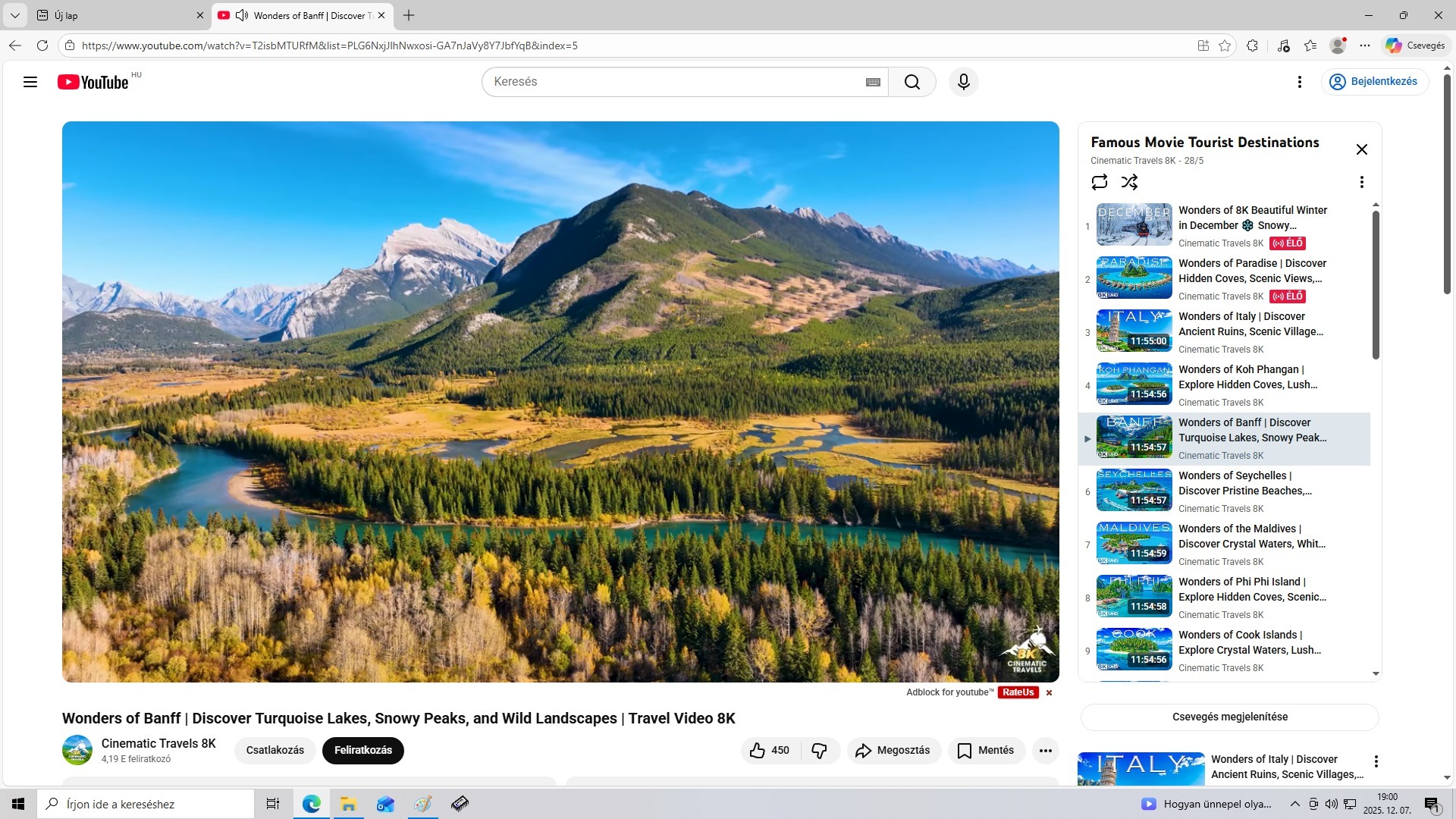Open the on-screen keyboard icon in search box
This screenshot has height=819, width=1456.
(873, 82)
